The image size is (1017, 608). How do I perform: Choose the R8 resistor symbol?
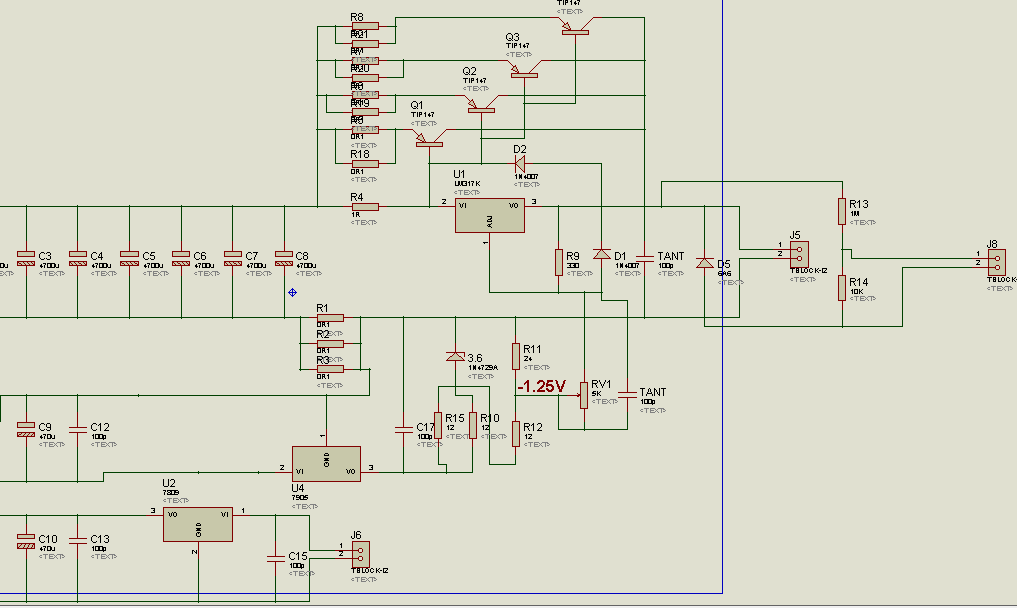pyautogui.click(x=365, y=27)
